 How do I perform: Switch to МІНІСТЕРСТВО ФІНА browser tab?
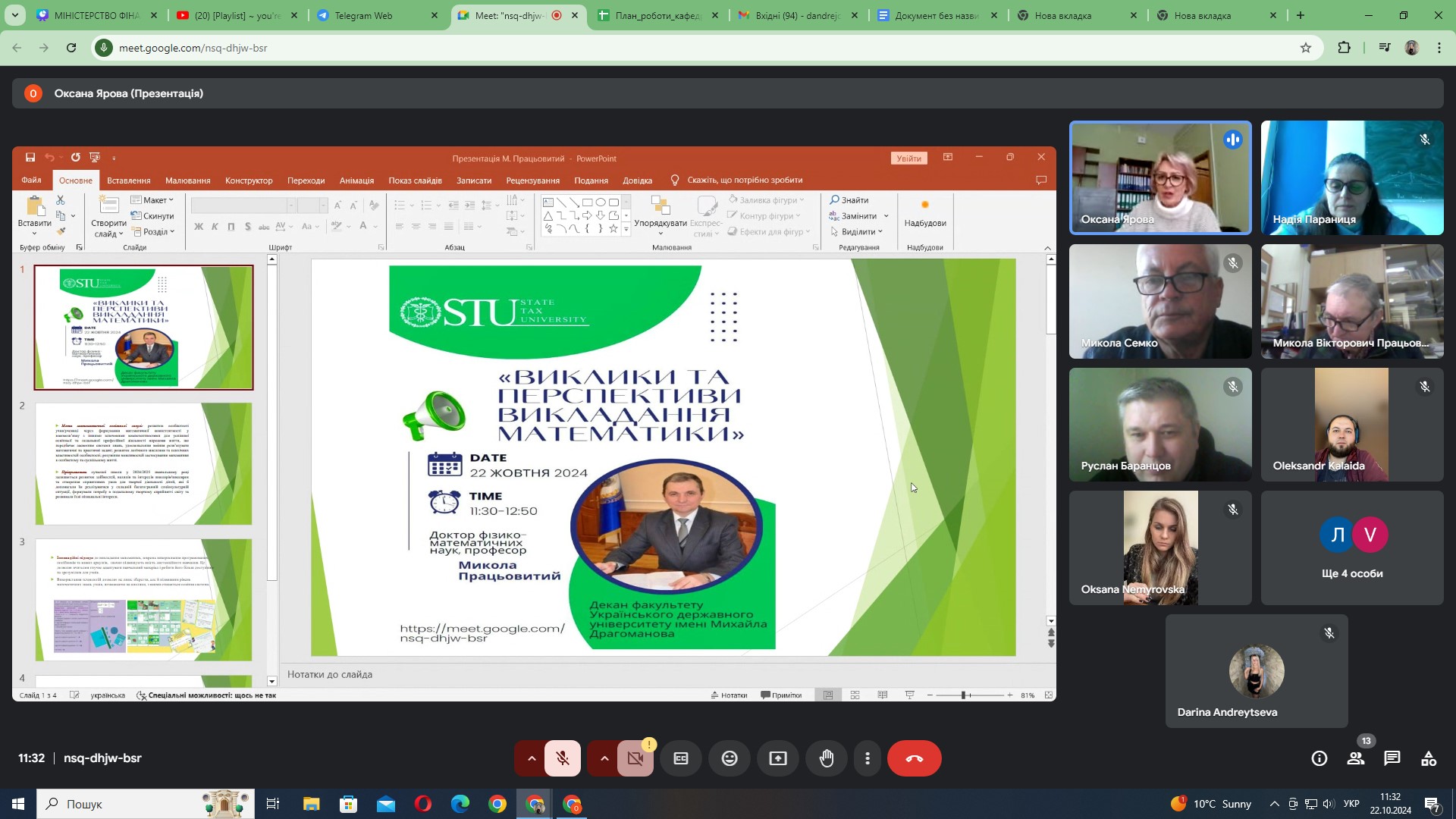point(96,15)
